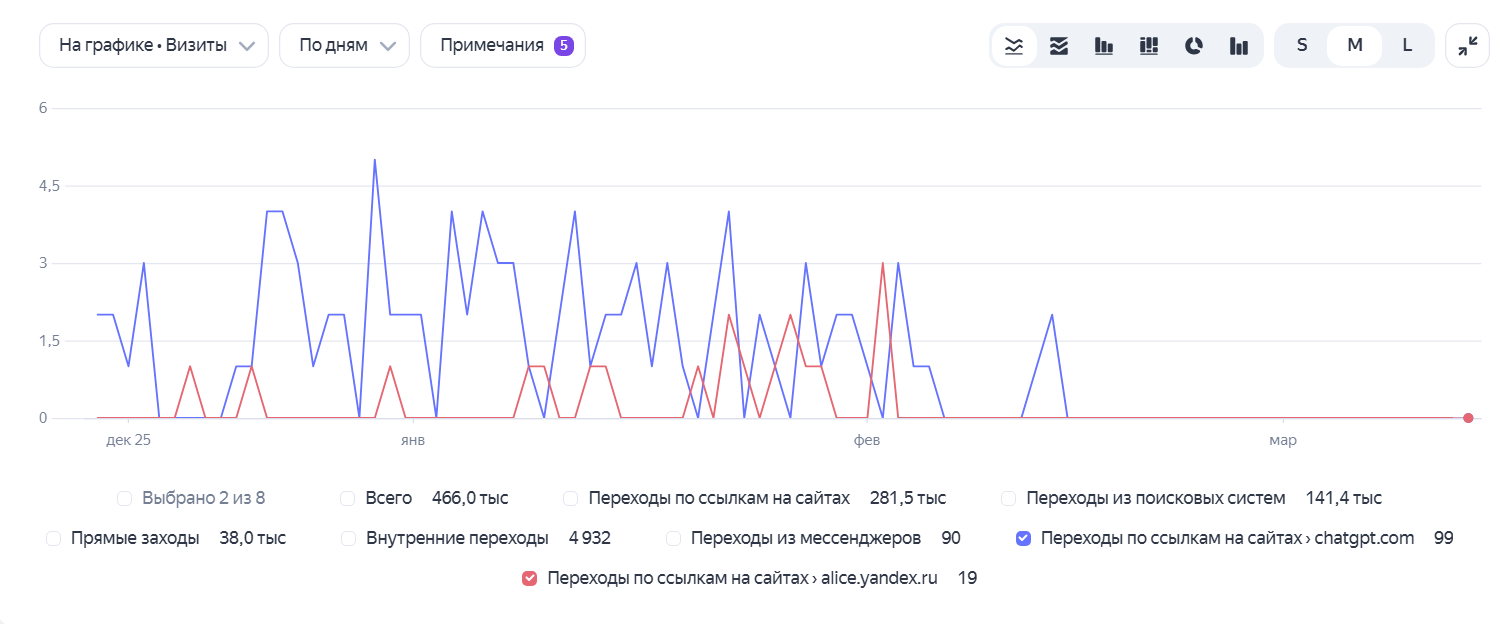Switch to the pie chart view
Image resolution: width=1511 pixels, height=624 pixels.
[x=1193, y=45]
